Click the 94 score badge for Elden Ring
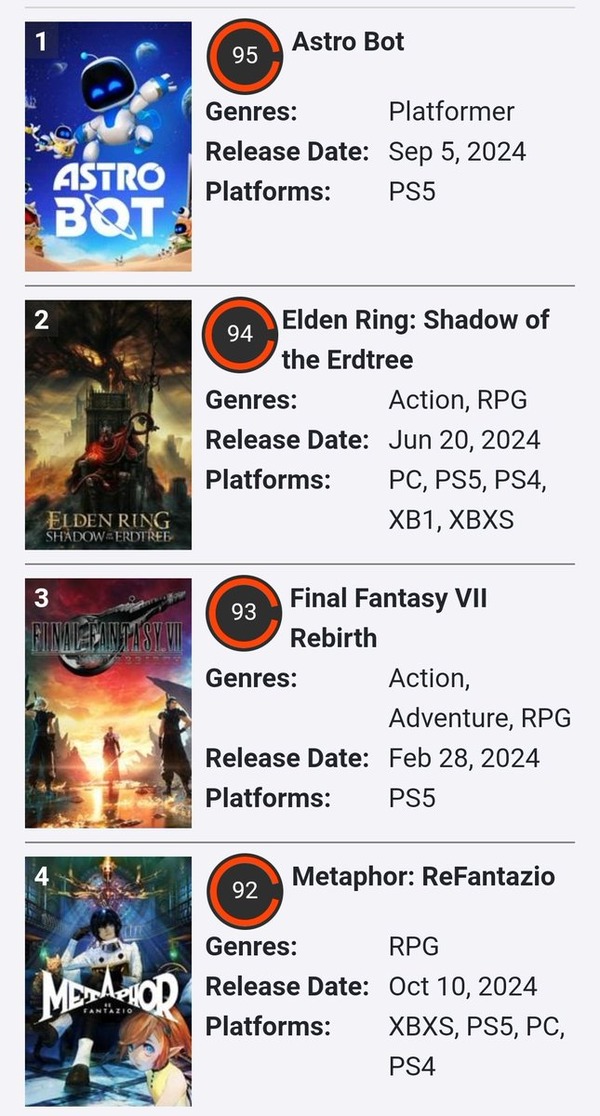Screen dimensions: 600x1116 [240, 334]
